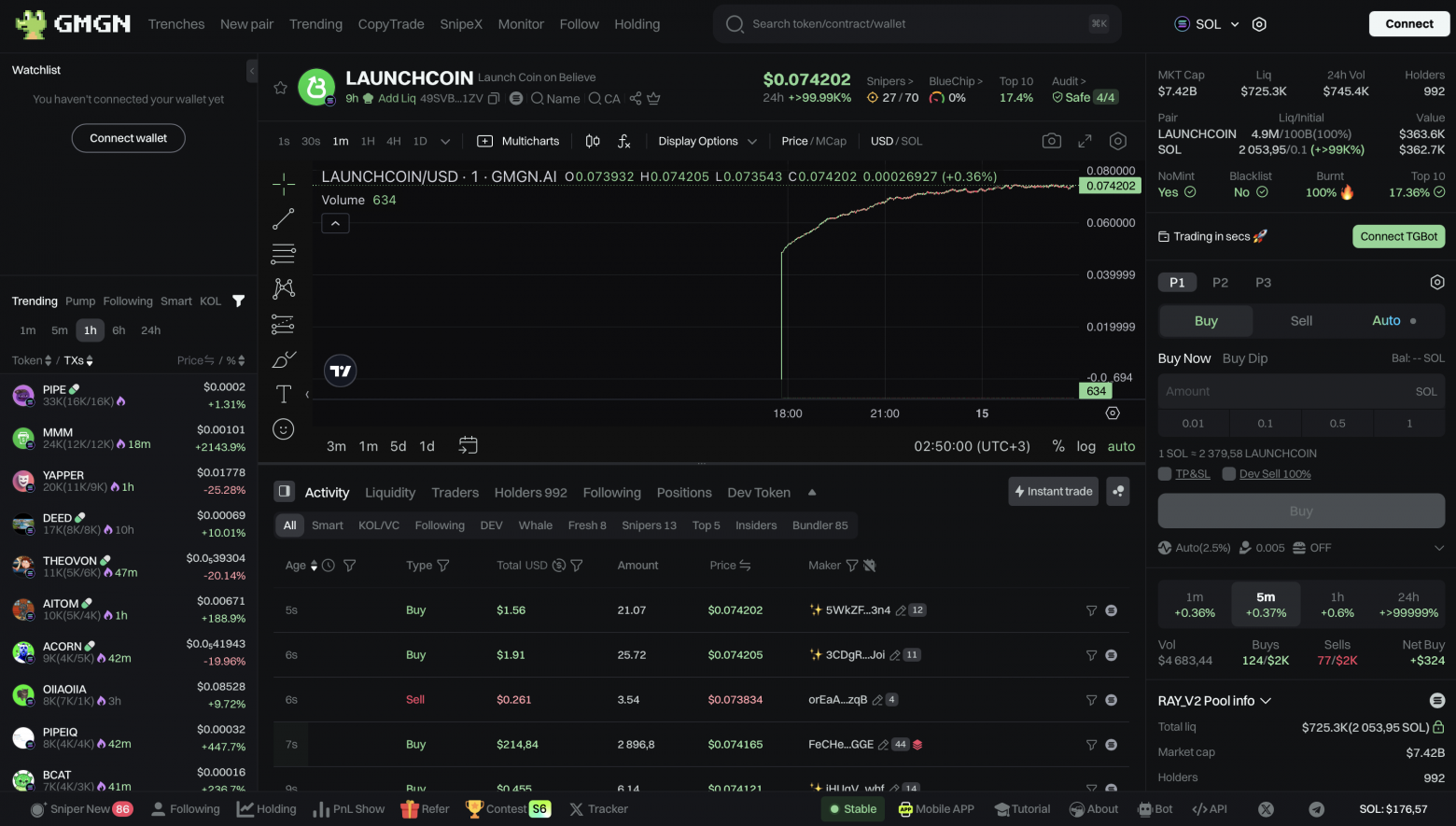This screenshot has height=826, width=1456.
Task: Open fullscreen chart mode icon
Action: point(1085,141)
